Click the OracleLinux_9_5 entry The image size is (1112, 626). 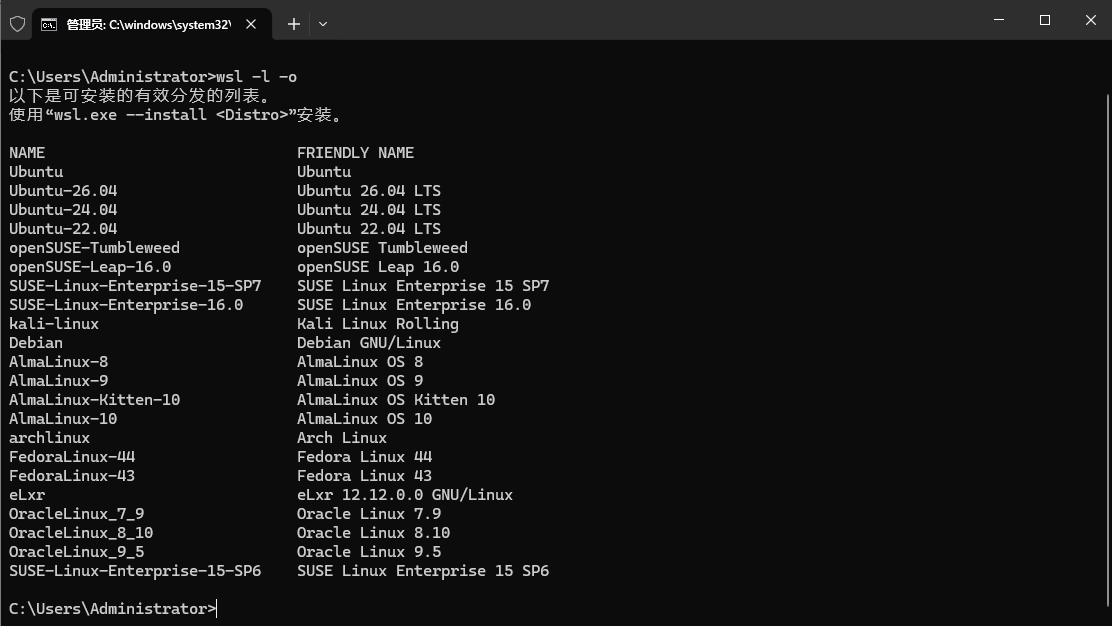click(x=77, y=552)
